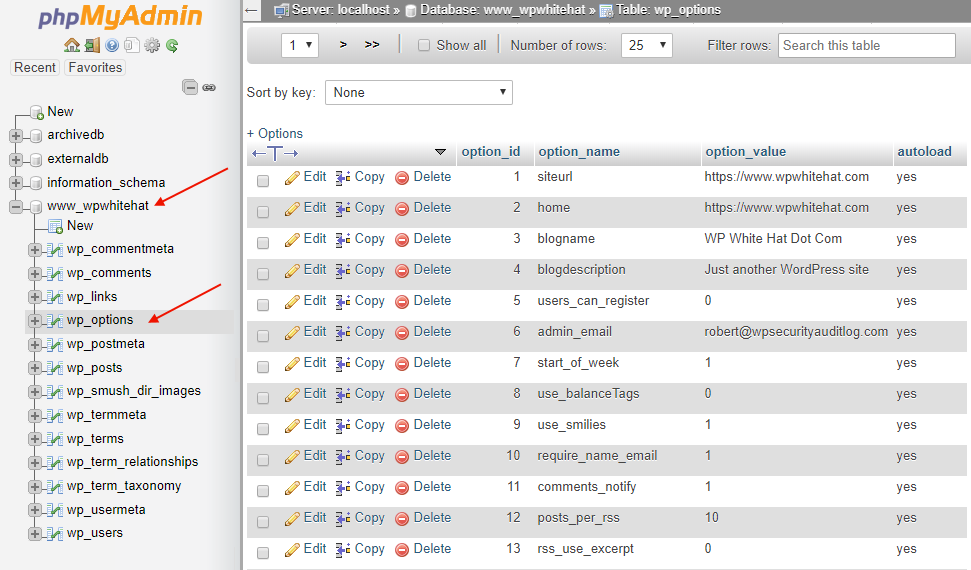Click the Filter rows search field

coord(866,45)
